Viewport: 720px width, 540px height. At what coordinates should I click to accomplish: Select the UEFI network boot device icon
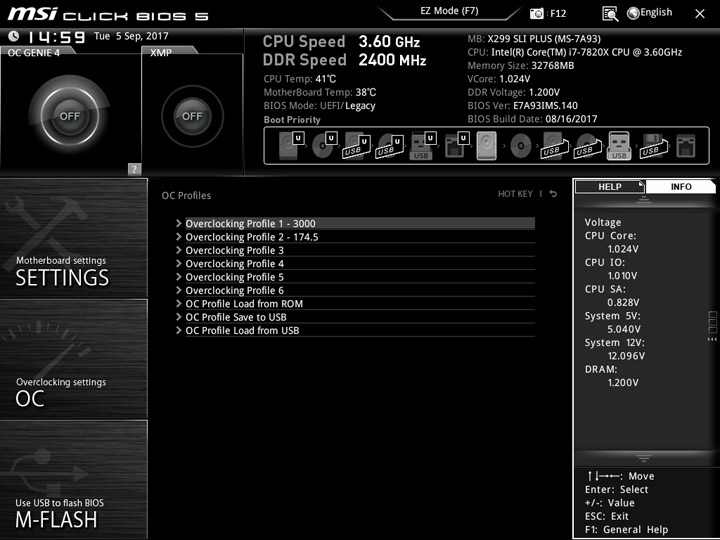click(456, 146)
